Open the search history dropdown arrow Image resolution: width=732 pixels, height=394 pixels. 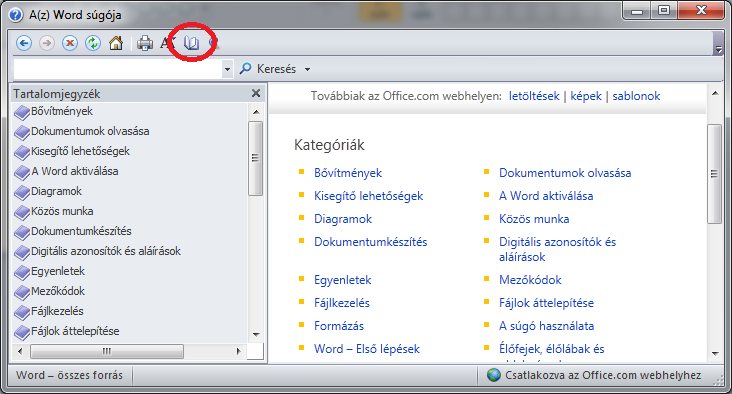pyautogui.click(x=227, y=70)
